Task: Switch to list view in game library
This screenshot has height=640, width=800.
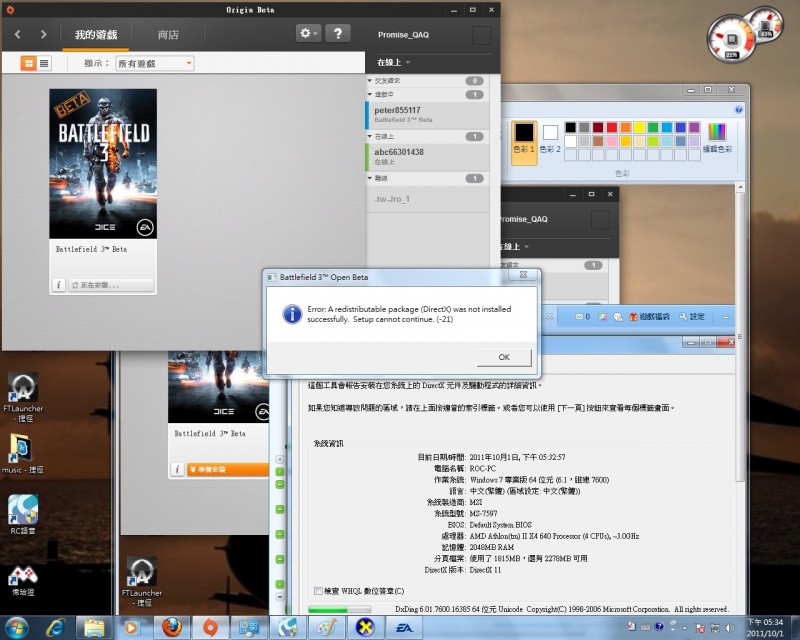Action: pyautogui.click(x=44, y=63)
